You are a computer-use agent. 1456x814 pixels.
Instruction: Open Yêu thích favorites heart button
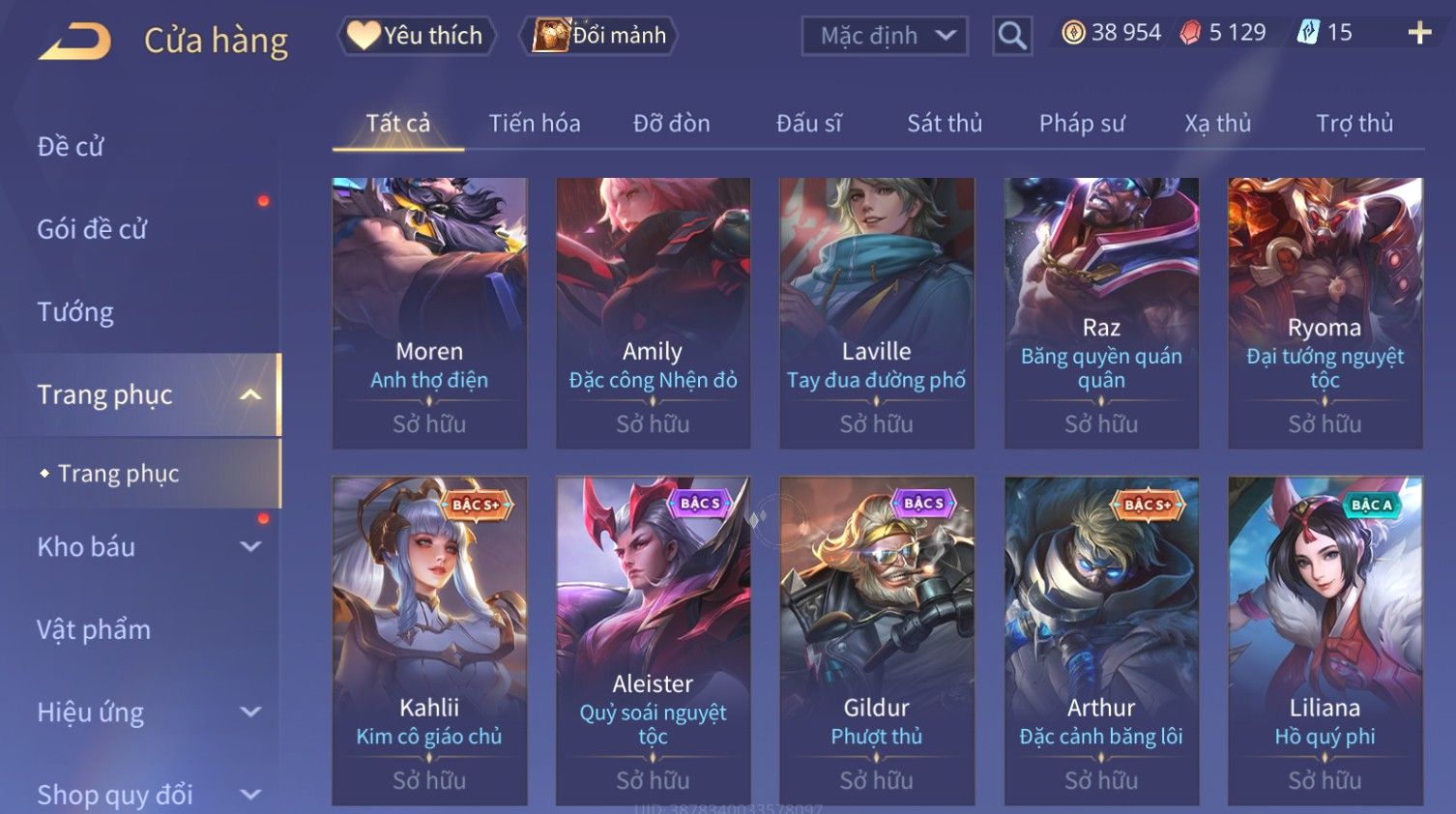417,36
